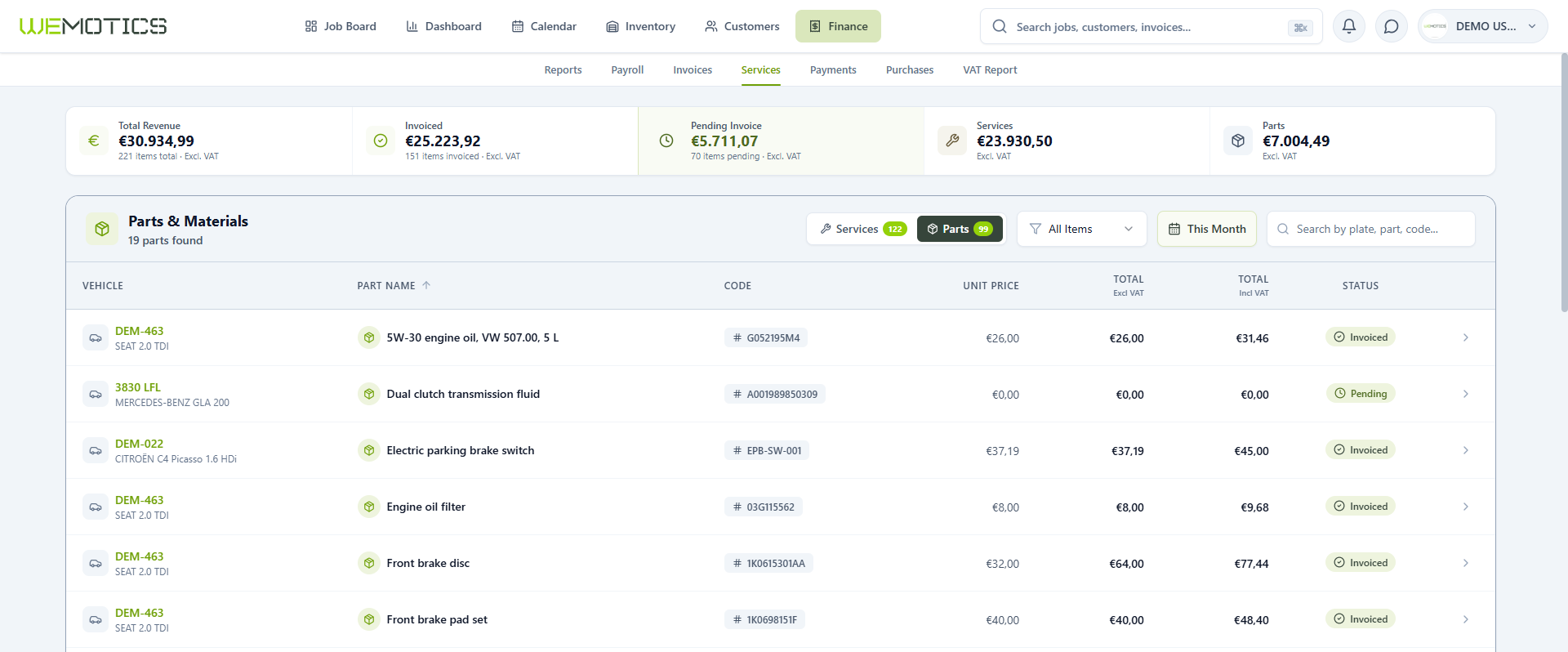The width and height of the screenshot is (1568, 652).
Task: Click the user avatar in top right
Action: [x=1436, y=26]
